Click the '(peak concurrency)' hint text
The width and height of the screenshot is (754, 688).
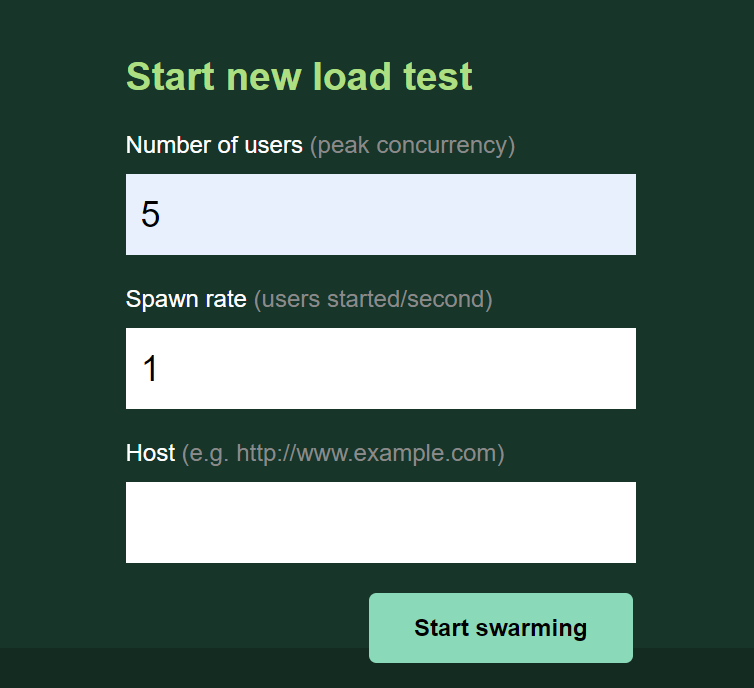[412, 145]
